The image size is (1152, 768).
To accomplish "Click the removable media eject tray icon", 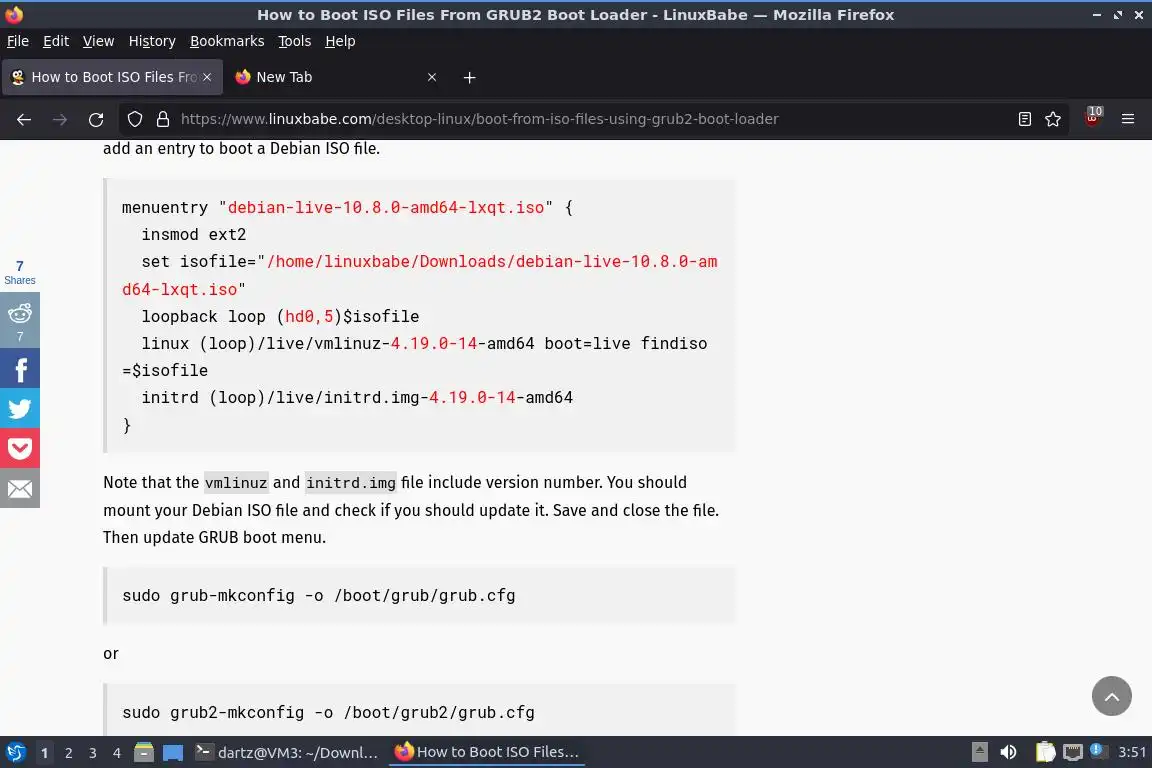I will (x=979, y=752).
